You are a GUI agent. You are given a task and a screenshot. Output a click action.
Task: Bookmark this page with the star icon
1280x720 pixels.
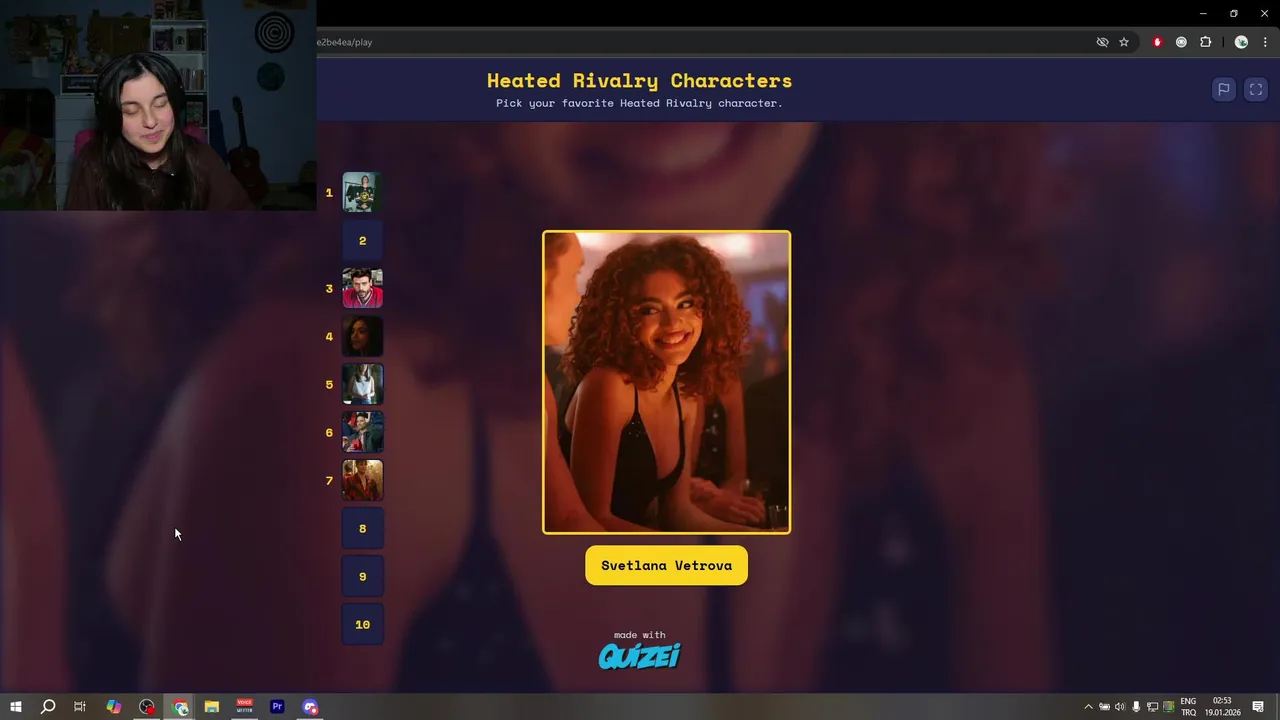(1124, 42)
